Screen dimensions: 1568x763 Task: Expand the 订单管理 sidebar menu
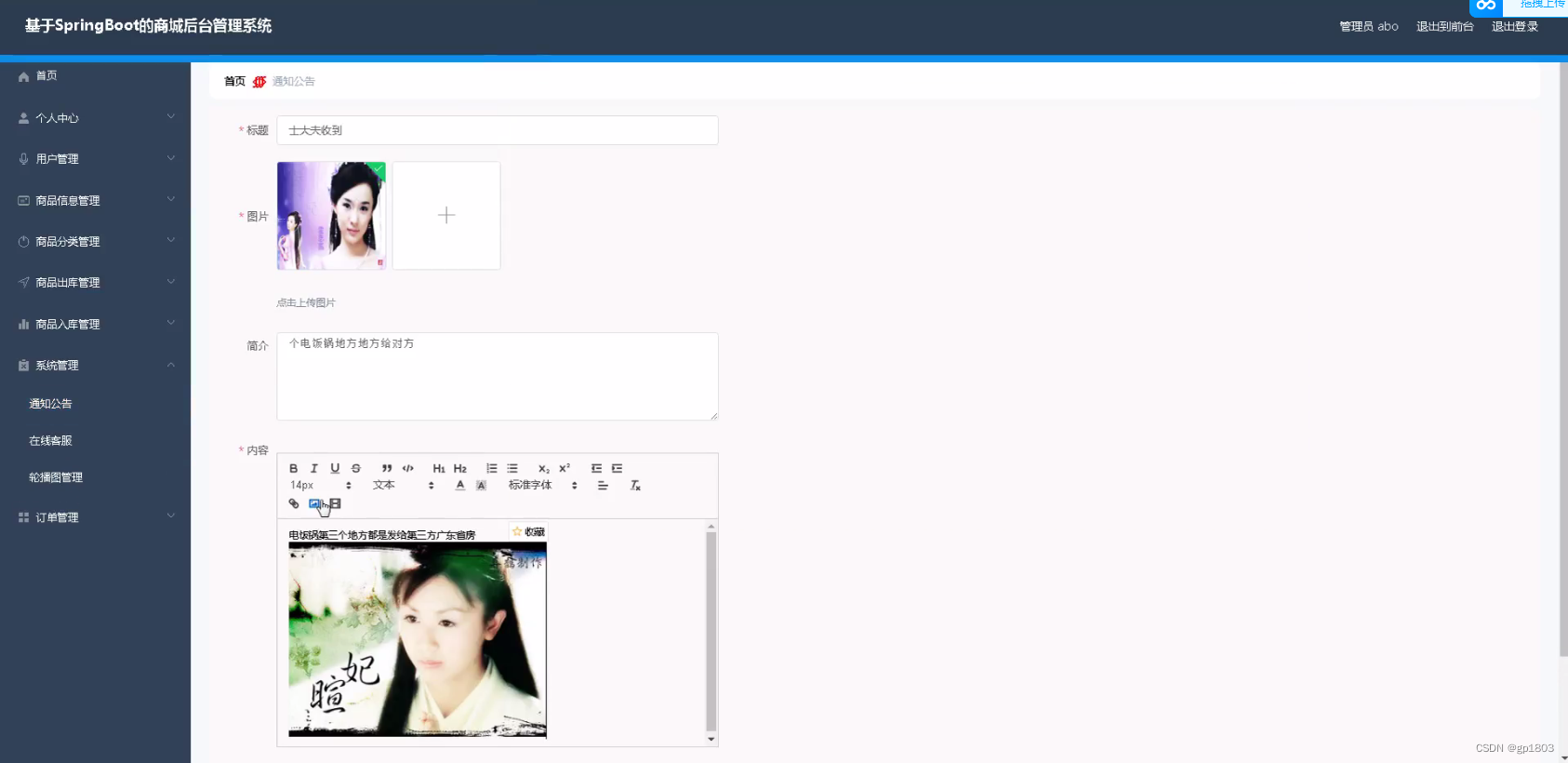[95, 517]
